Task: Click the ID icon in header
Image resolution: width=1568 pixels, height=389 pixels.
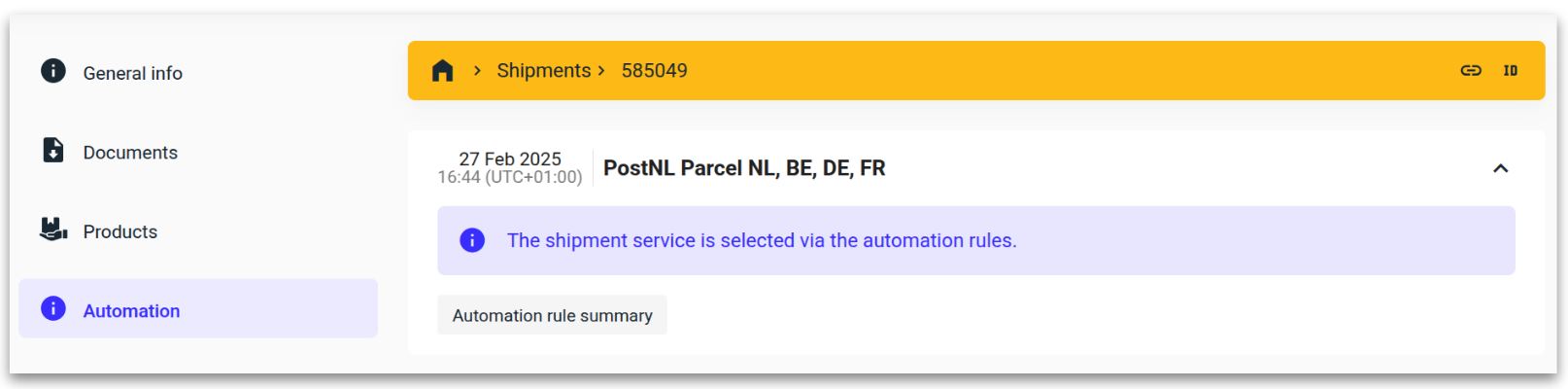Action: point(1511,70)
